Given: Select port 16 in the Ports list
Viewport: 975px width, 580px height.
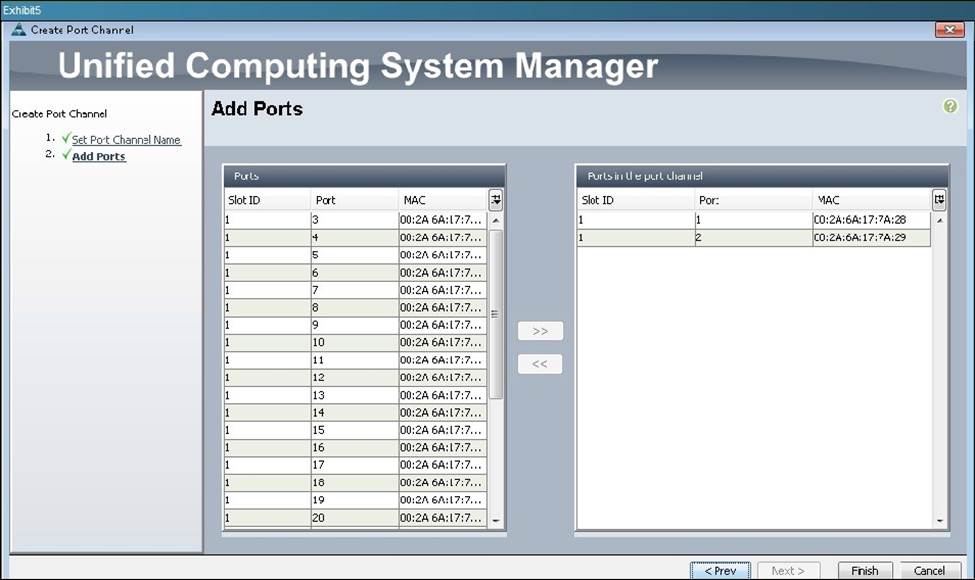Looking at the screenshot, I should click(x=356, y=447).
